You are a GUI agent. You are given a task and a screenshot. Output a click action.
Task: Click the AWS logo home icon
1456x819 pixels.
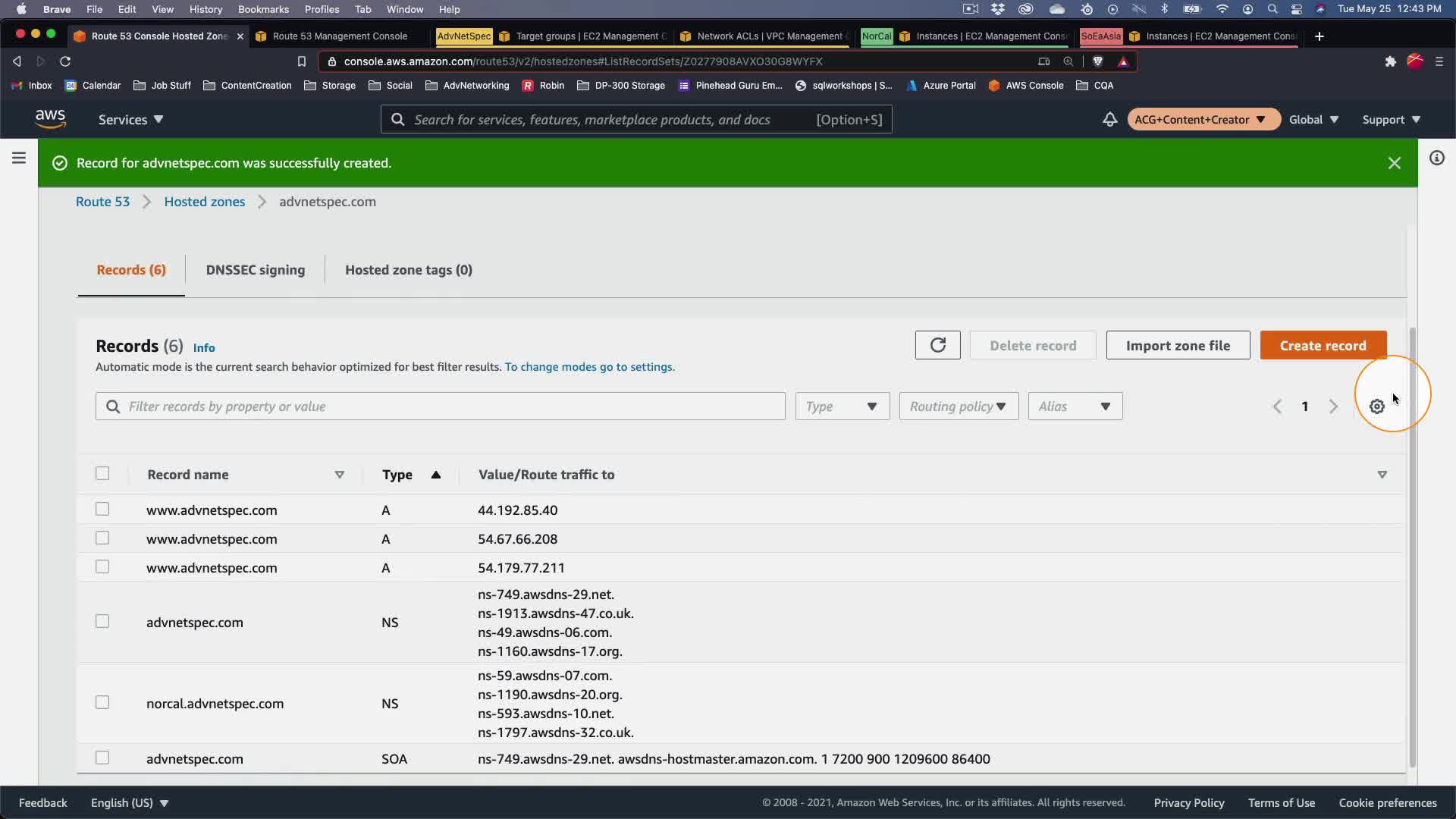[50, 119]
